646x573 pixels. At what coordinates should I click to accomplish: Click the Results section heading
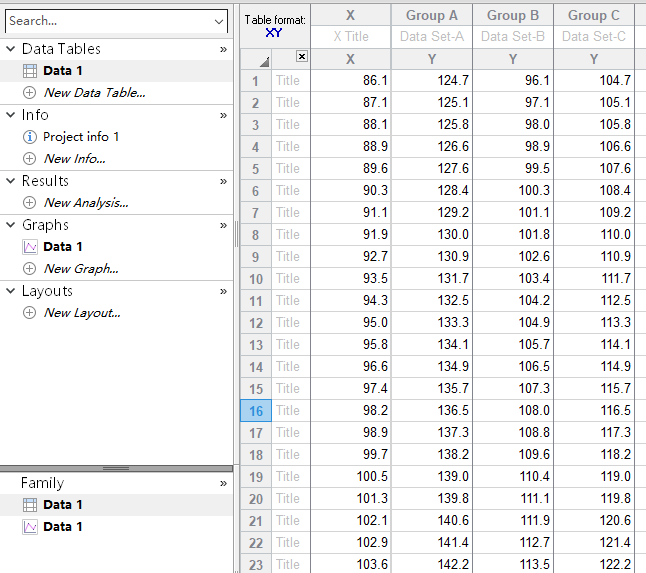(45, 181)
